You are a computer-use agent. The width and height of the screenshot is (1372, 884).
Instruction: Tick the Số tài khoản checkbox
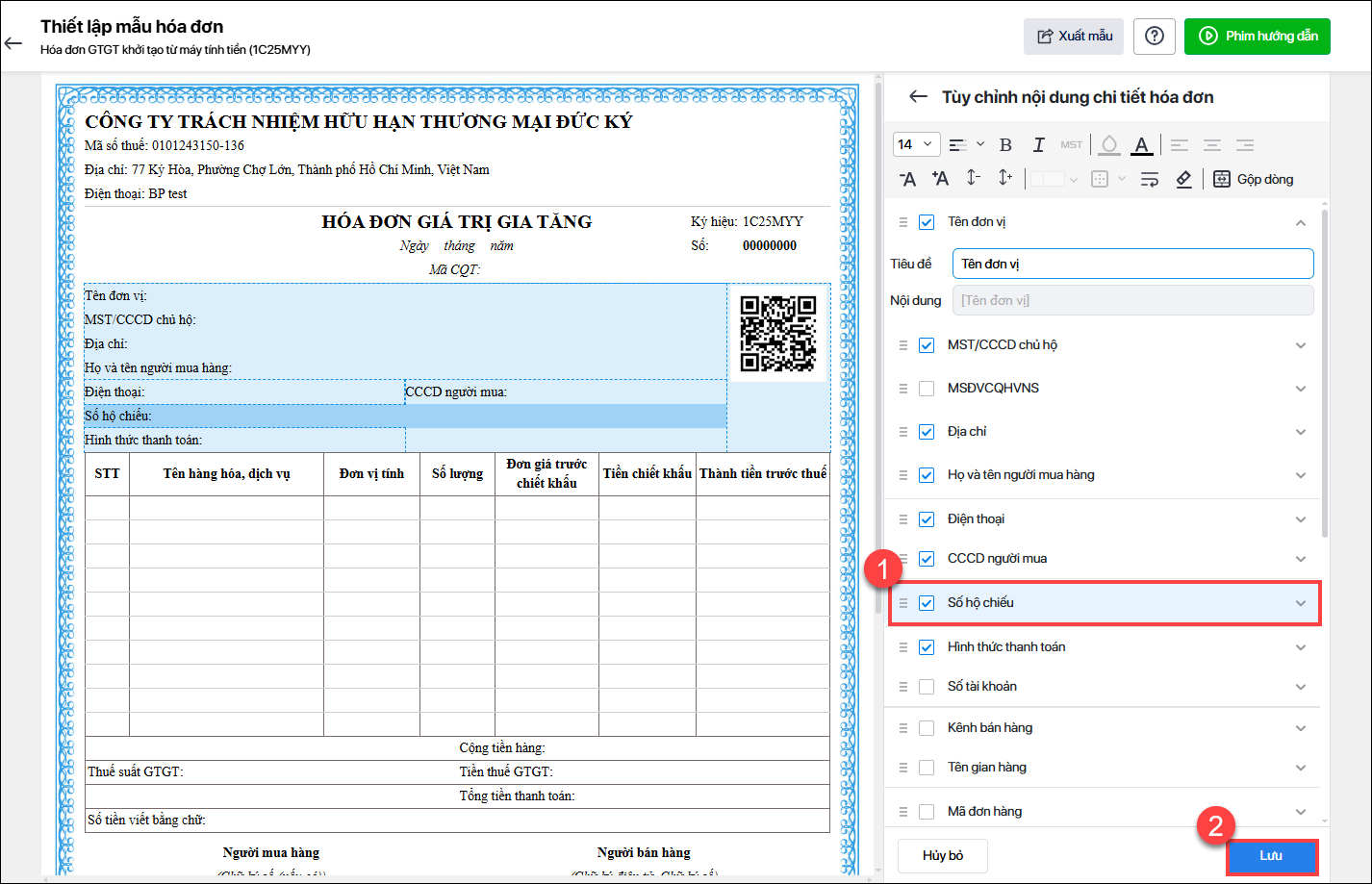point(927,687)
